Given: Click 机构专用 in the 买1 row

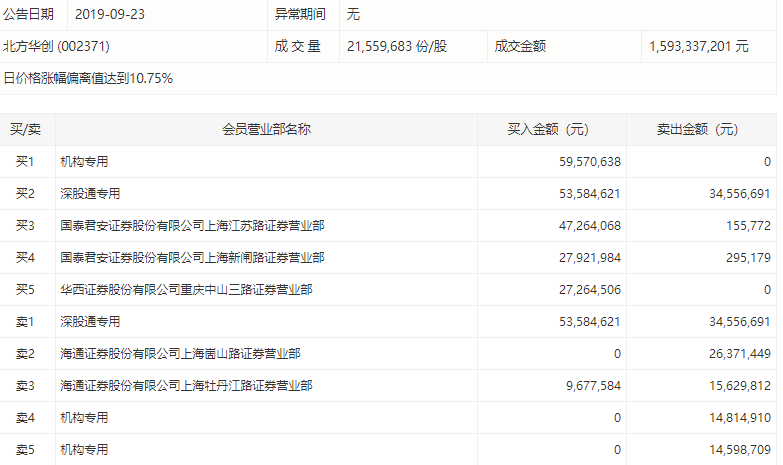Looking at the screenshot, I should pos(84,161).
